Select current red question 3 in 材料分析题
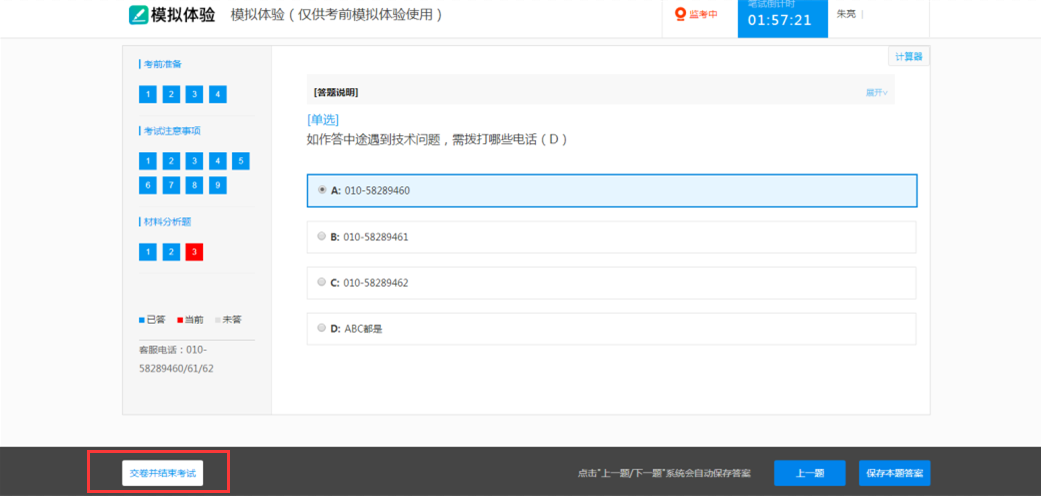The image size is (1041, 496). click(x=194, y=252)
